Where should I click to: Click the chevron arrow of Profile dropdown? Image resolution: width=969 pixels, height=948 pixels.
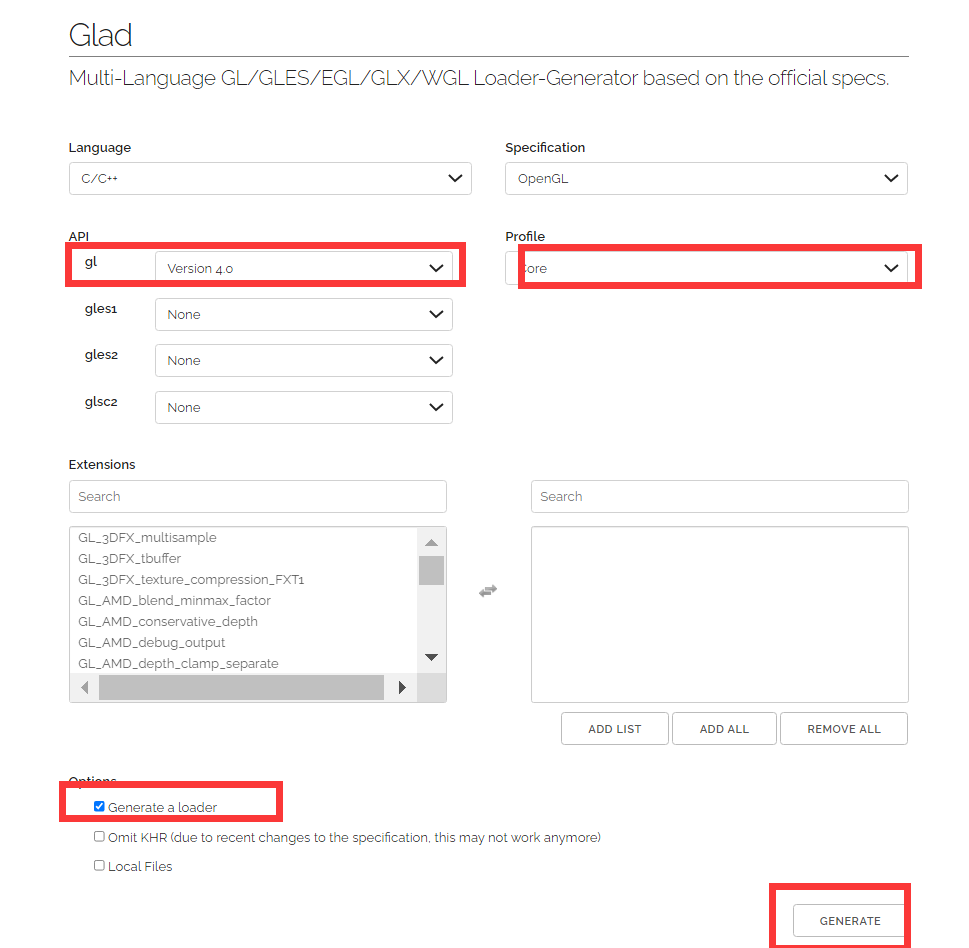[x=891, y=268]
